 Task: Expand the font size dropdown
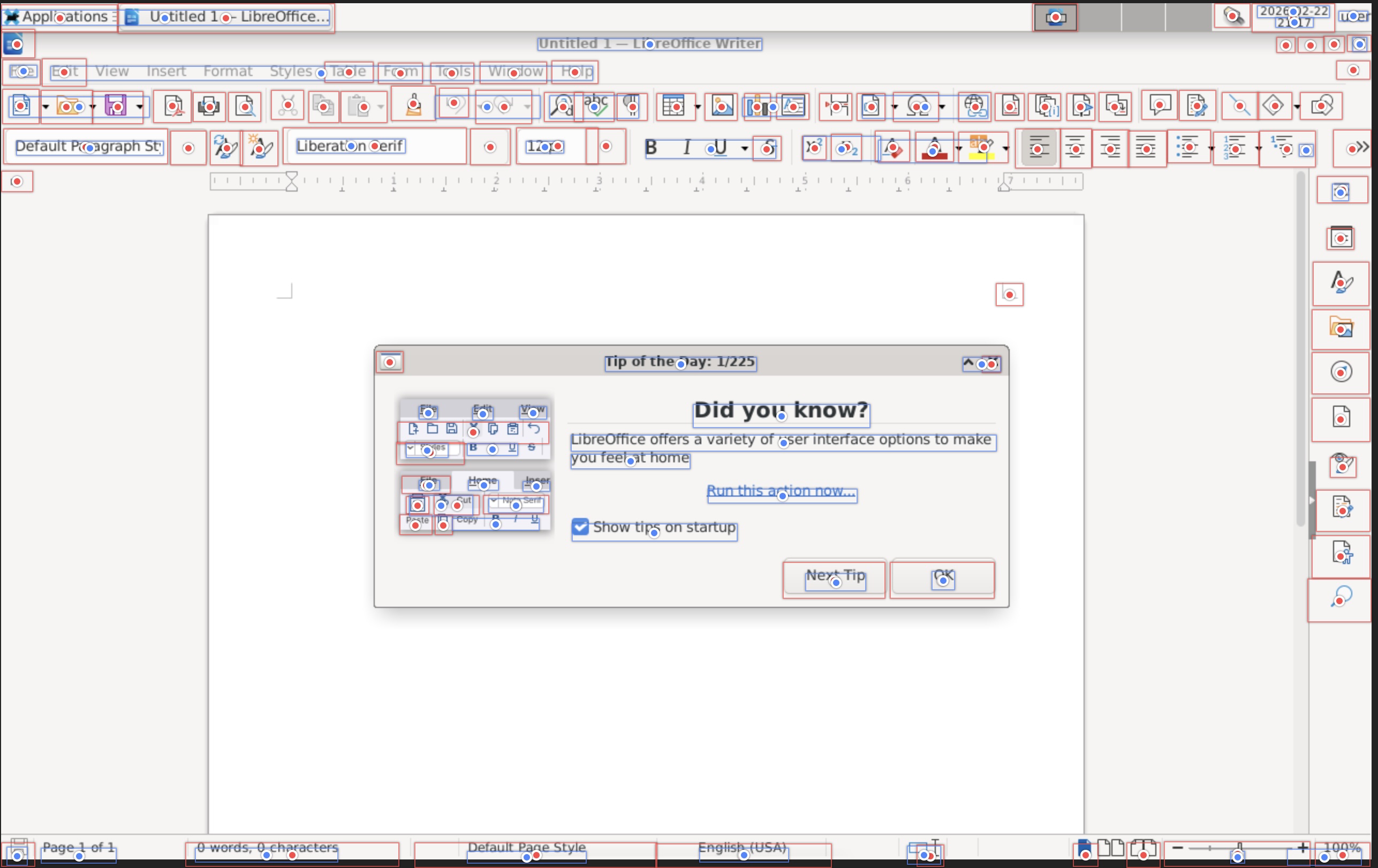(x=606, y=147)
